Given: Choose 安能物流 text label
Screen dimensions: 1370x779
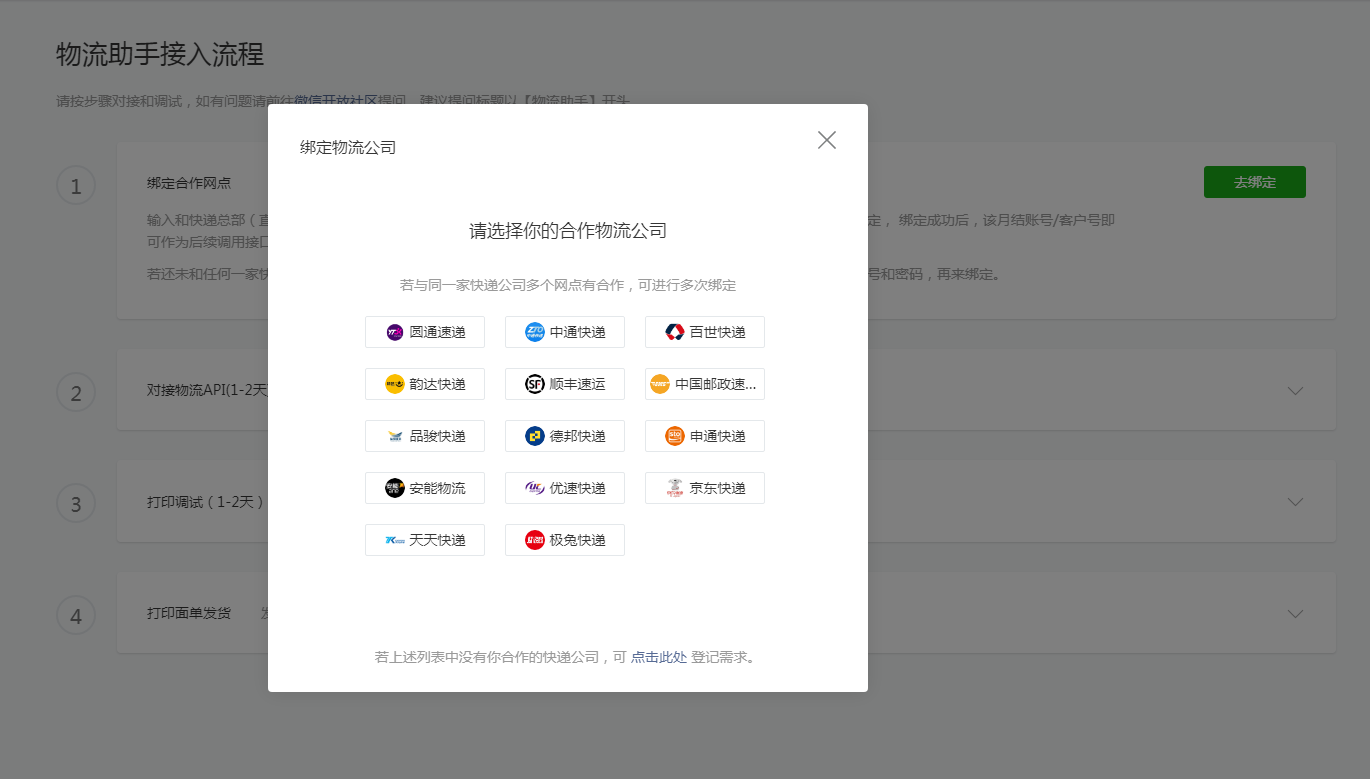Looking at the screenshot, I should tap(438, 488).
